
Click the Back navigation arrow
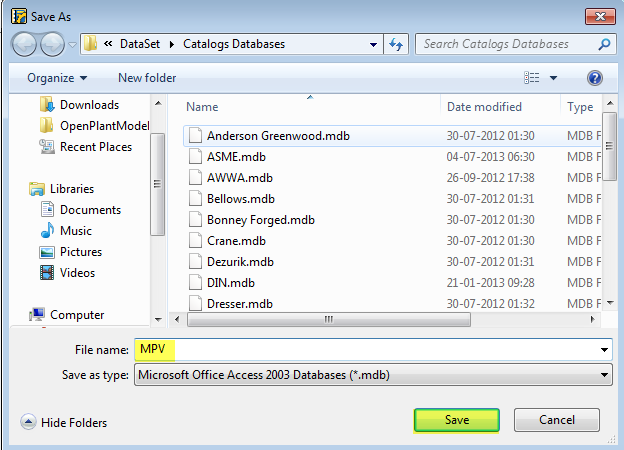[25, 44]
